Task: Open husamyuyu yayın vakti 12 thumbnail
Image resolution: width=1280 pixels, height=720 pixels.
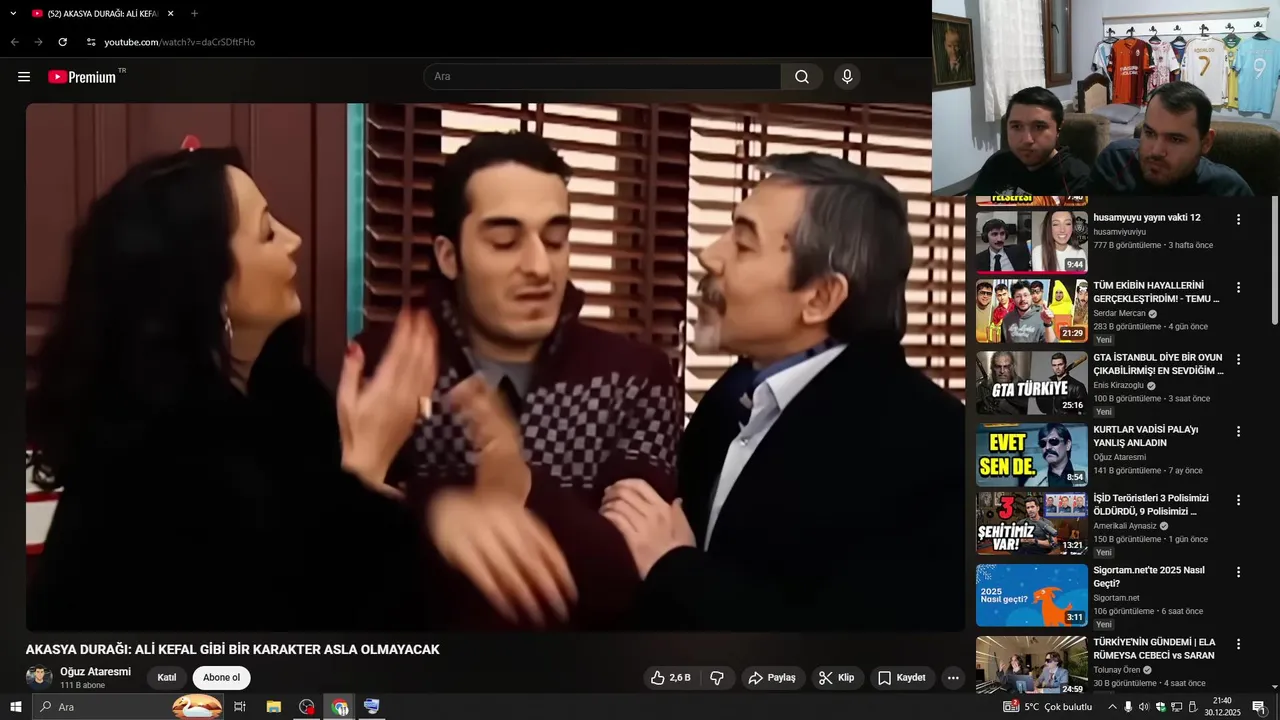Action: [1031, 241]
